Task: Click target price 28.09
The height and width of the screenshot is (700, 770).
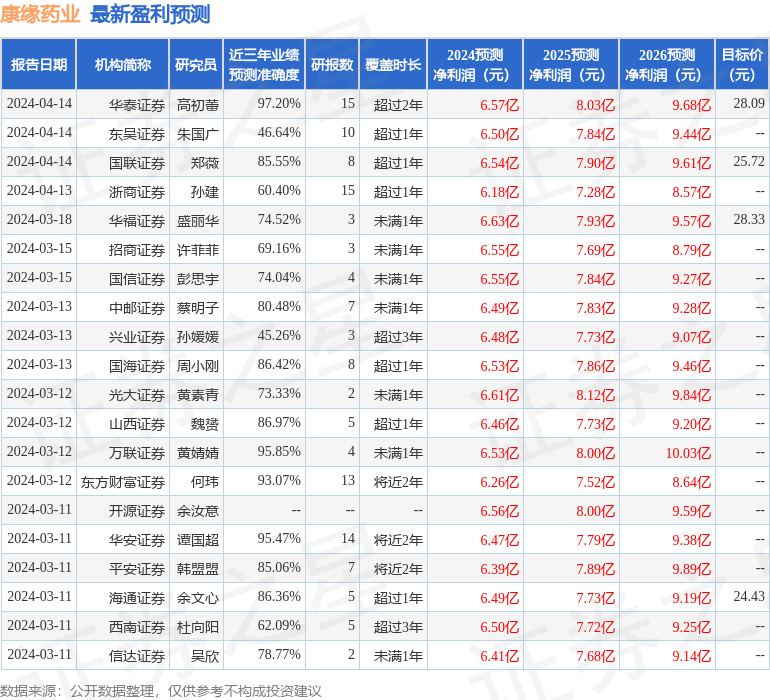Action: point(749,104)
